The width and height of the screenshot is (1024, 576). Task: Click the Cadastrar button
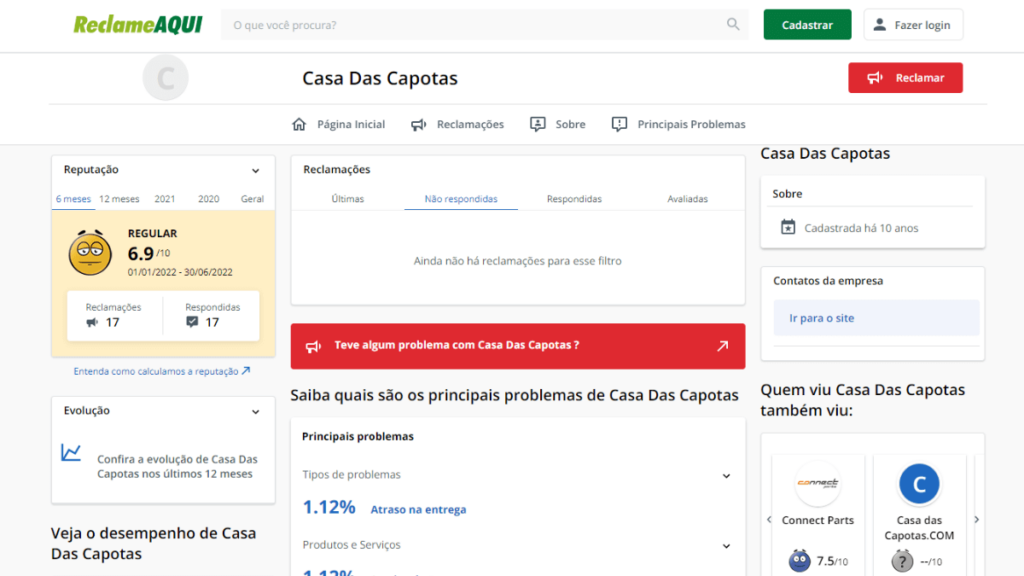pos(807,24)
